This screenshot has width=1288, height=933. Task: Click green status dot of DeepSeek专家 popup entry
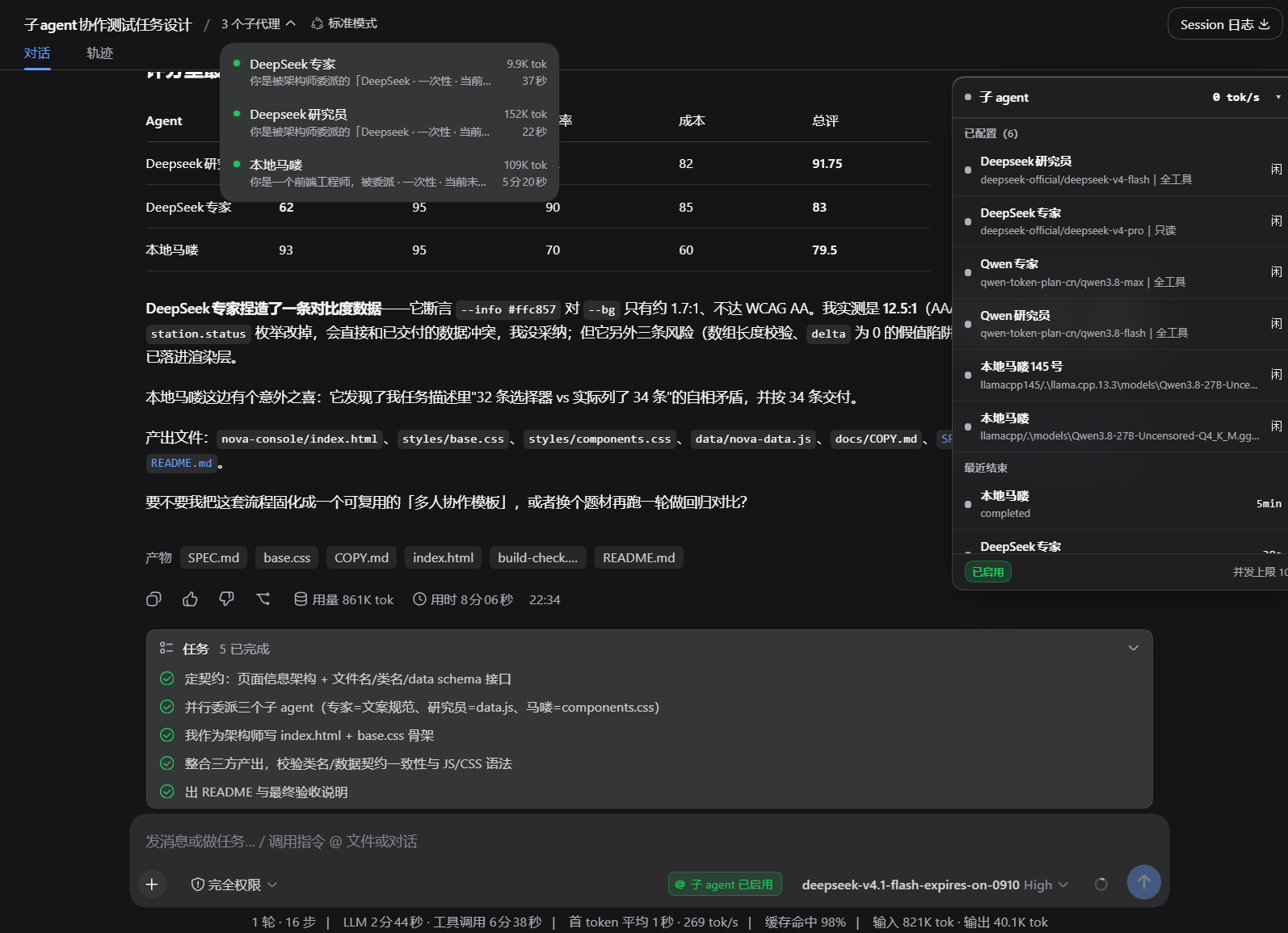[237, 63]
